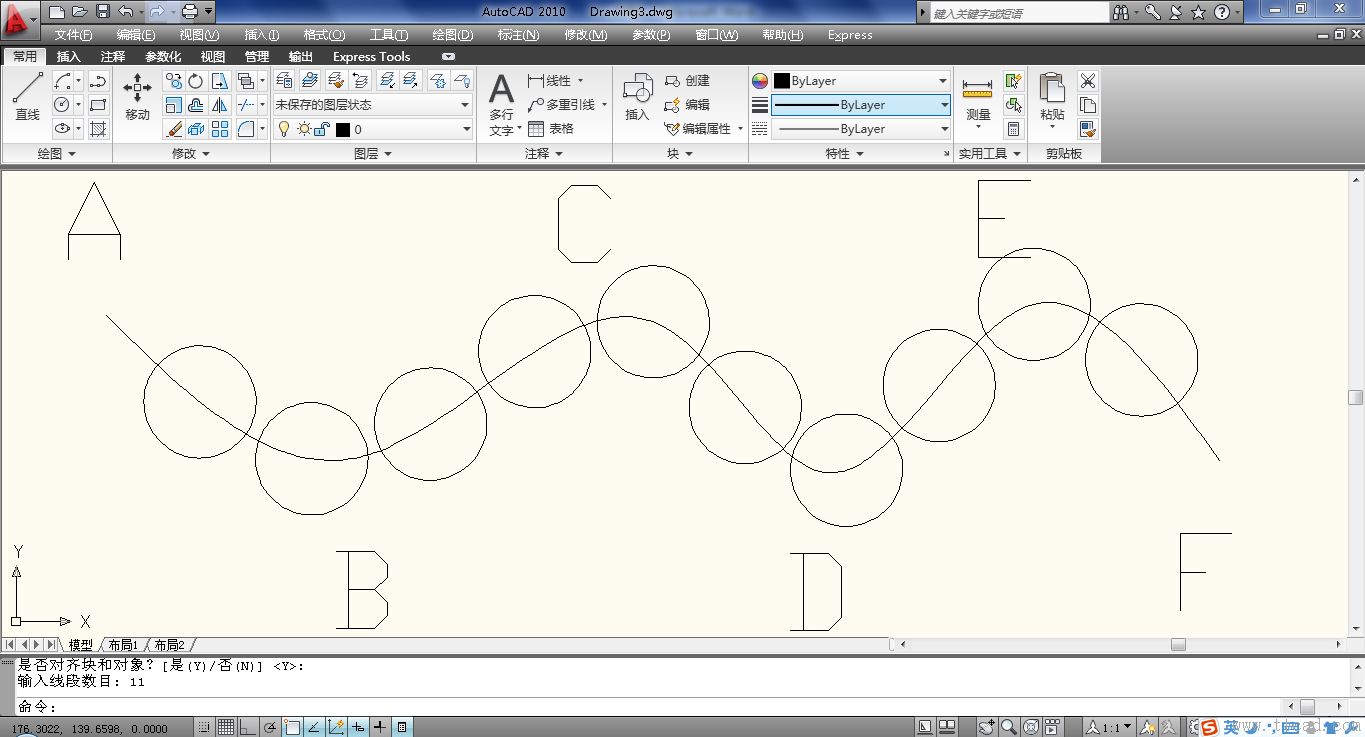Click the Undo arrow in quick access toolbar
Image resolution: width=1365 pixels, height=737 pixels.
[125, 12]
